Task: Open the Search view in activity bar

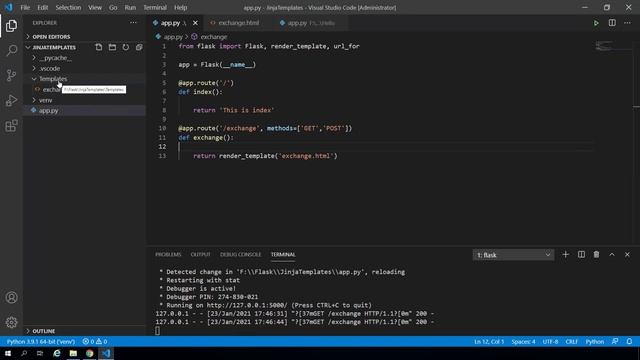Action: tap(11, 51)
